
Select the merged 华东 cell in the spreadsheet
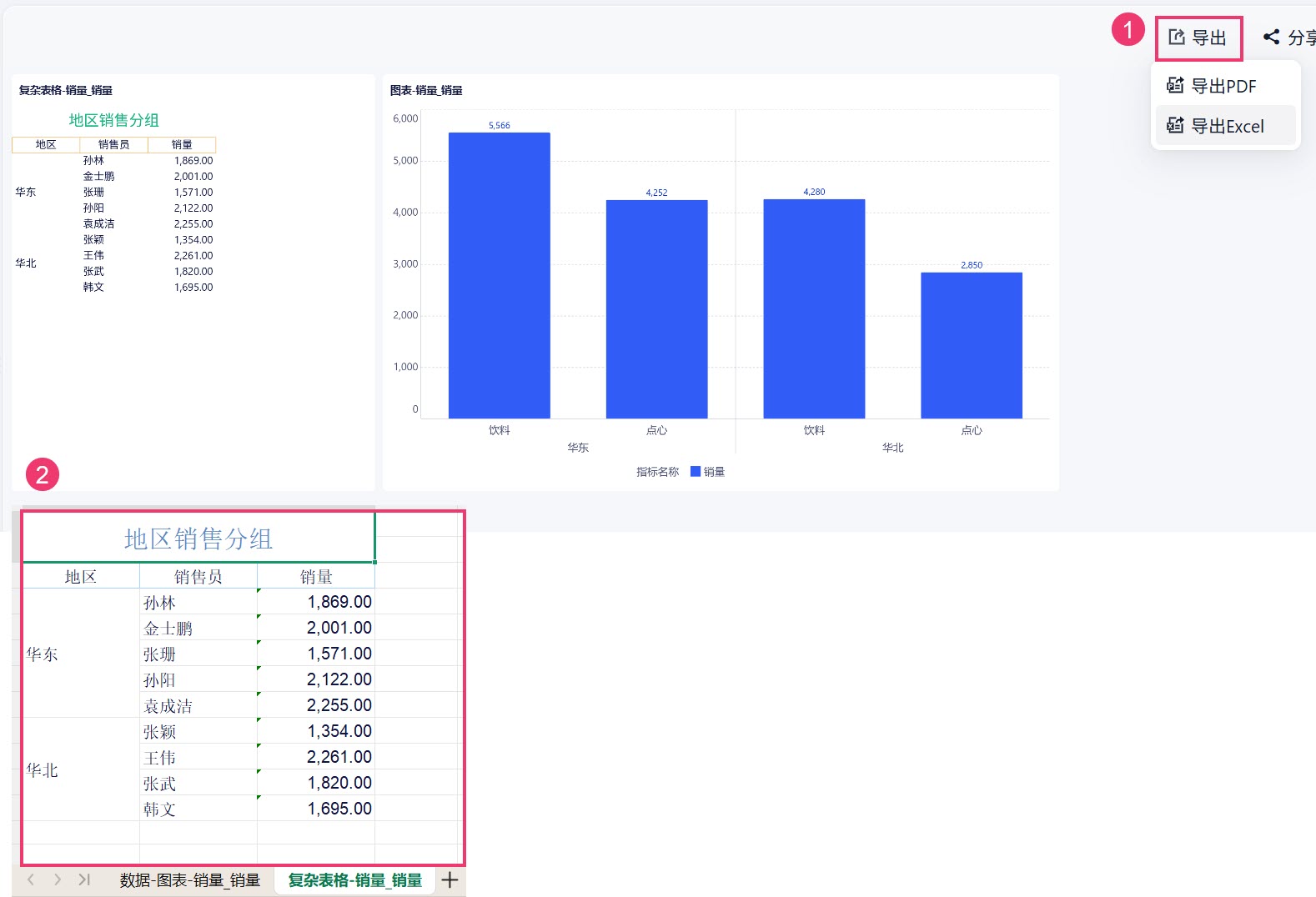(81, 654)
